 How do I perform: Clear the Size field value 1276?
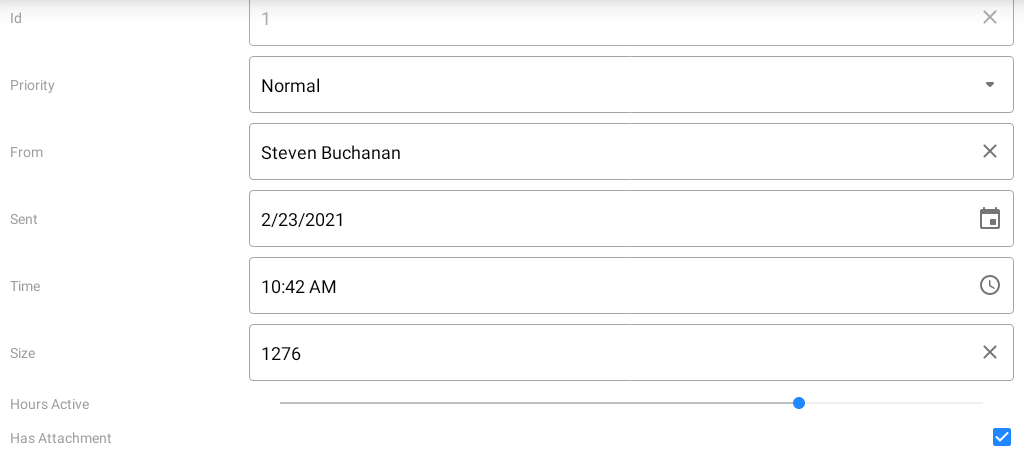click(x=990, y=352)
